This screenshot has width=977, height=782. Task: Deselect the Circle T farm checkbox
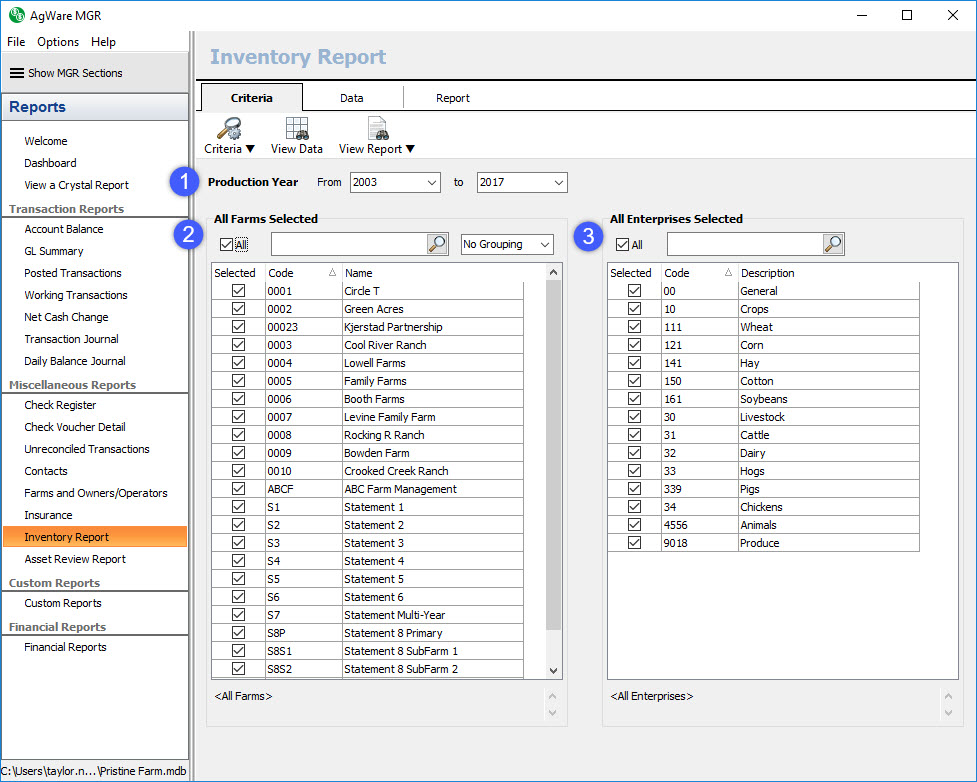coord(238,291)
